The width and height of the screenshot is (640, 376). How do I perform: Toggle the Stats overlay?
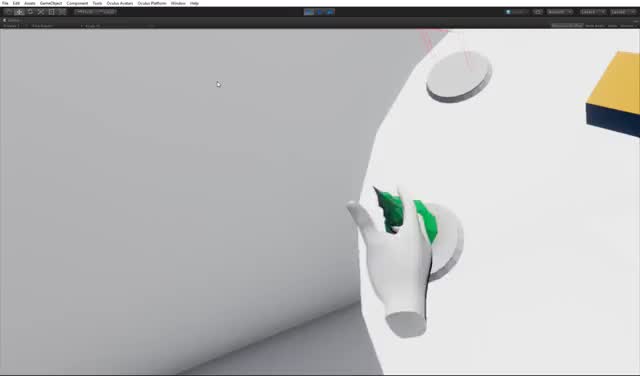point(612,26)
